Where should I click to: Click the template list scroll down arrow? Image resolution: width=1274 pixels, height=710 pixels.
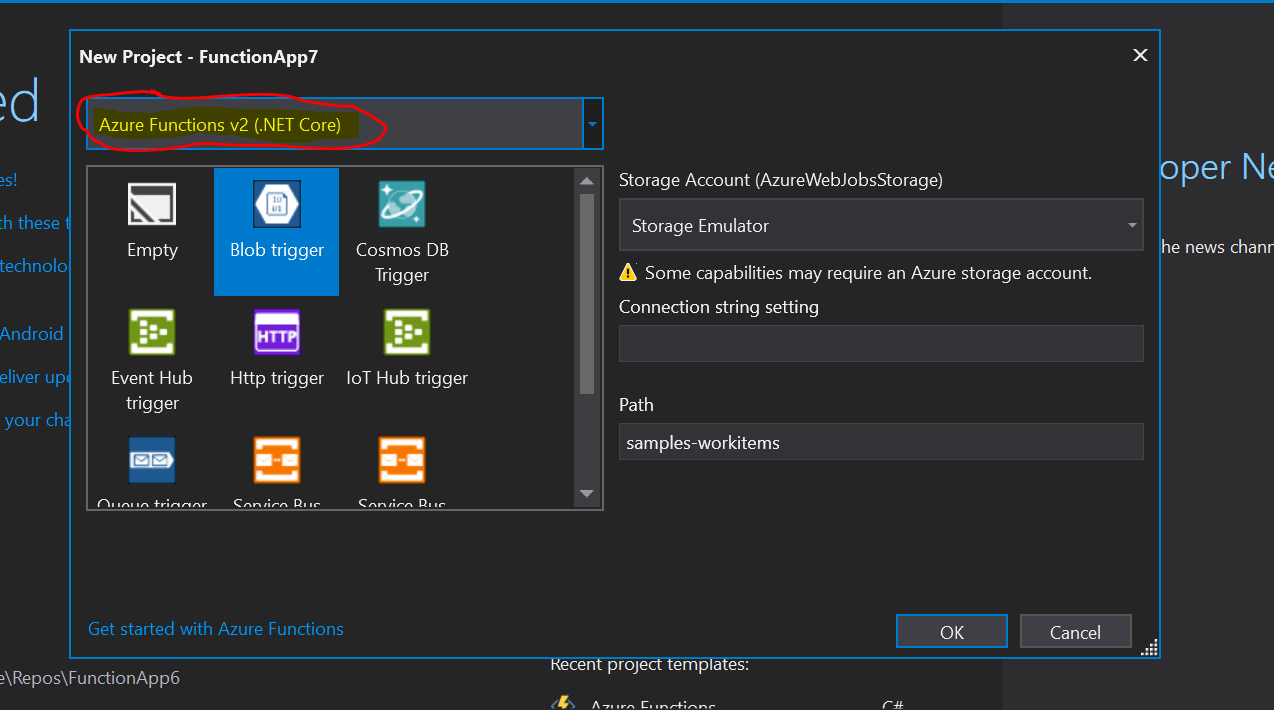(587, 494)
